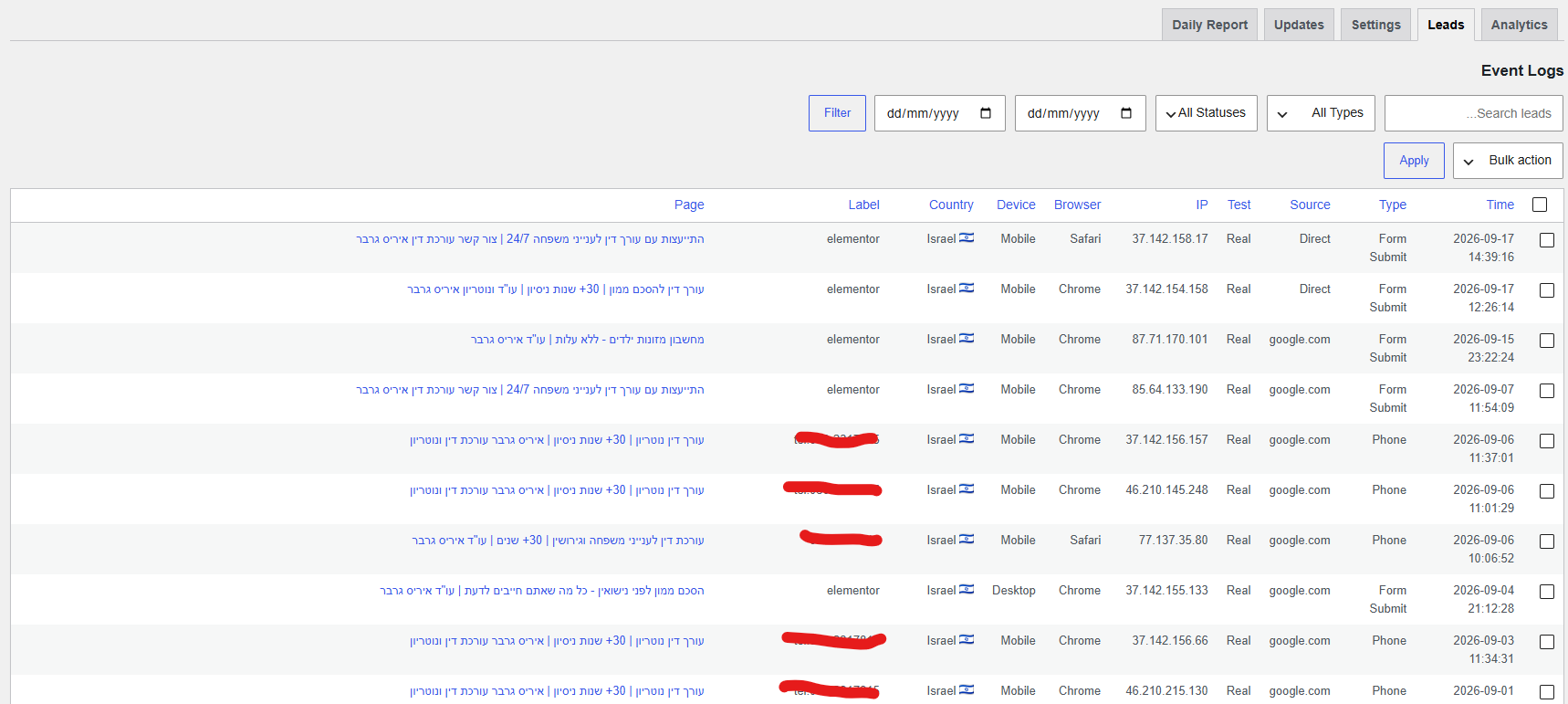Focus the Search leads input field
This screenshot has width=1568, height=704.
click(x=1473, y=113)
